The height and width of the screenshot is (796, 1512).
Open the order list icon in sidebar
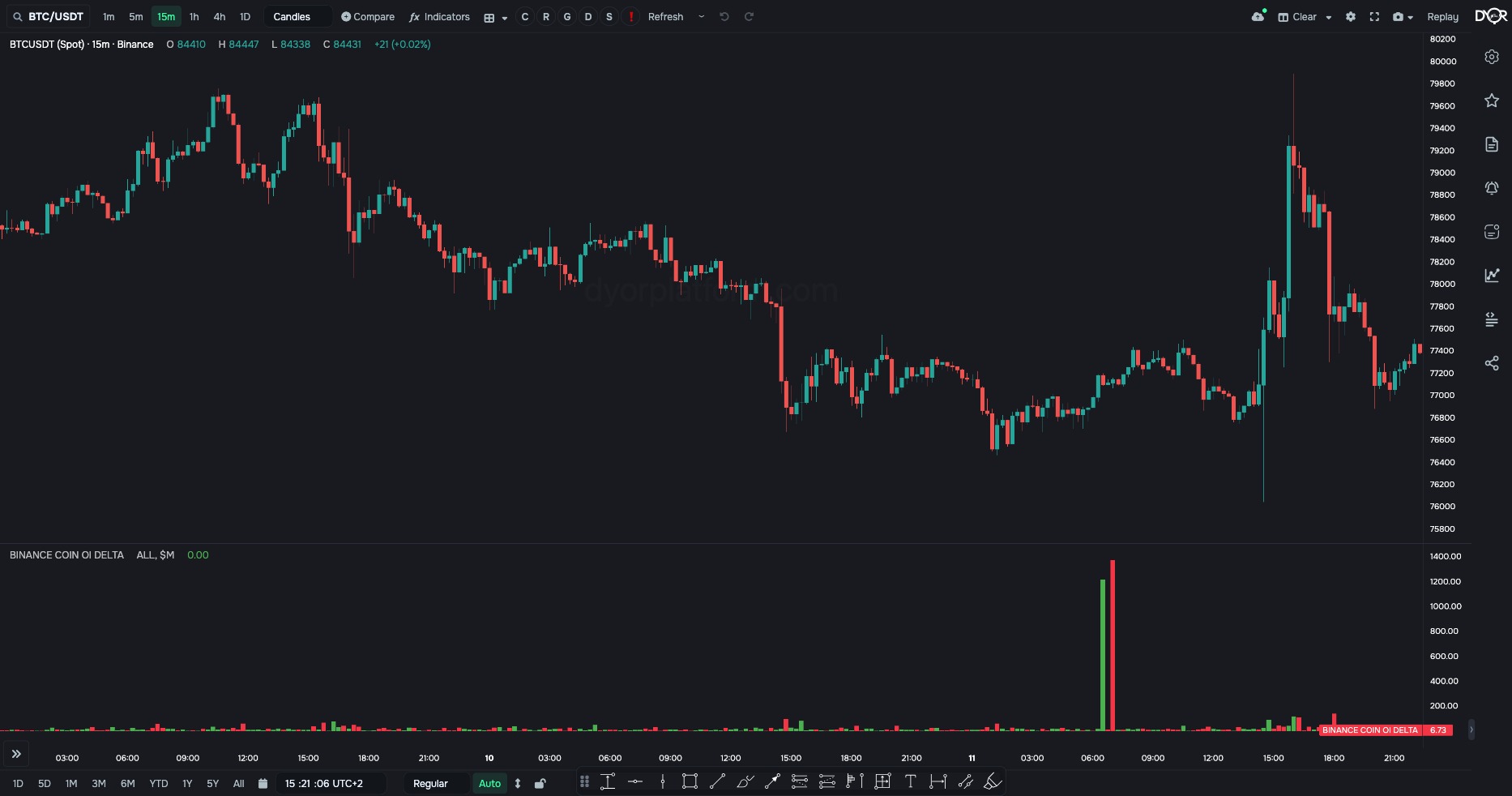[1492, 319]
